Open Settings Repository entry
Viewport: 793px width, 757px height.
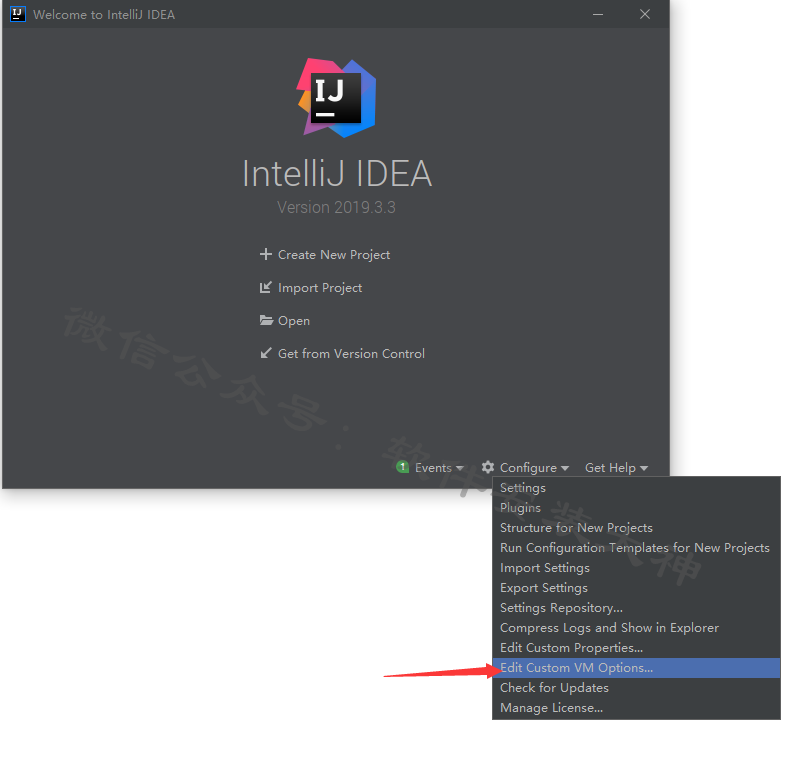click(636, 607)
